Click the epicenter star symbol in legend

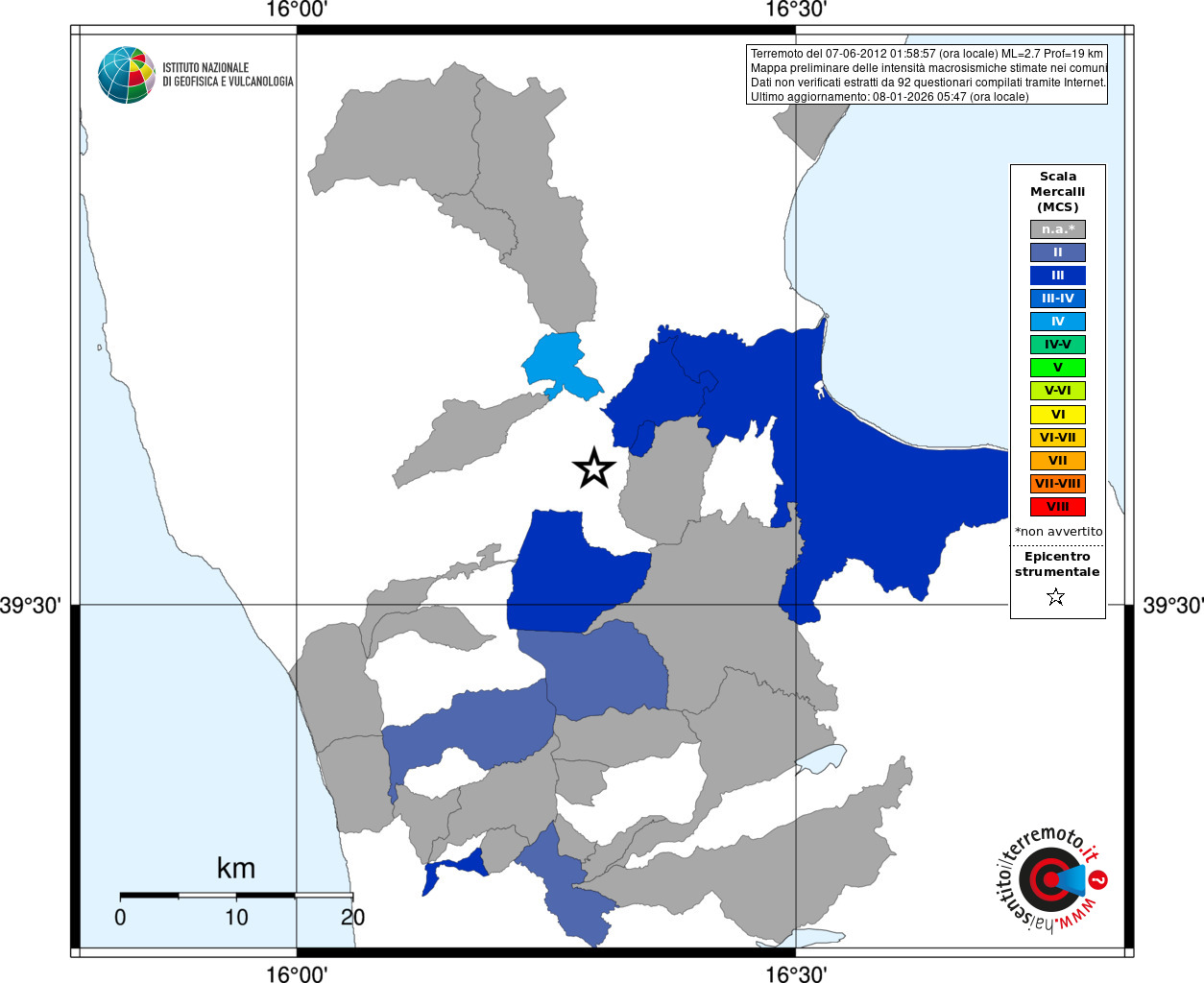pyautogui.click(x=1056, y=597)
